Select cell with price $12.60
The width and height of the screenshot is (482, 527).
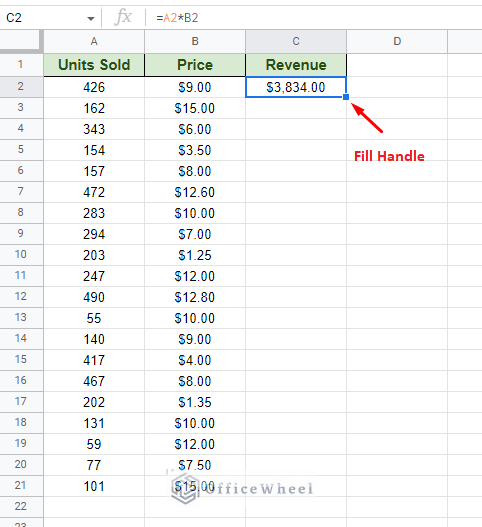point(195,192)
